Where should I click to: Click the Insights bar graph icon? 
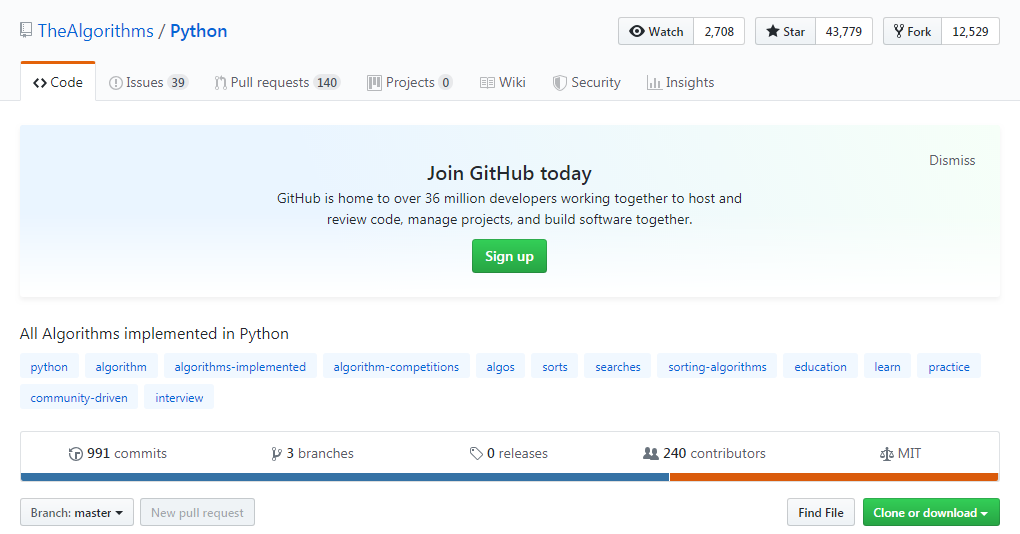[654, 83]
